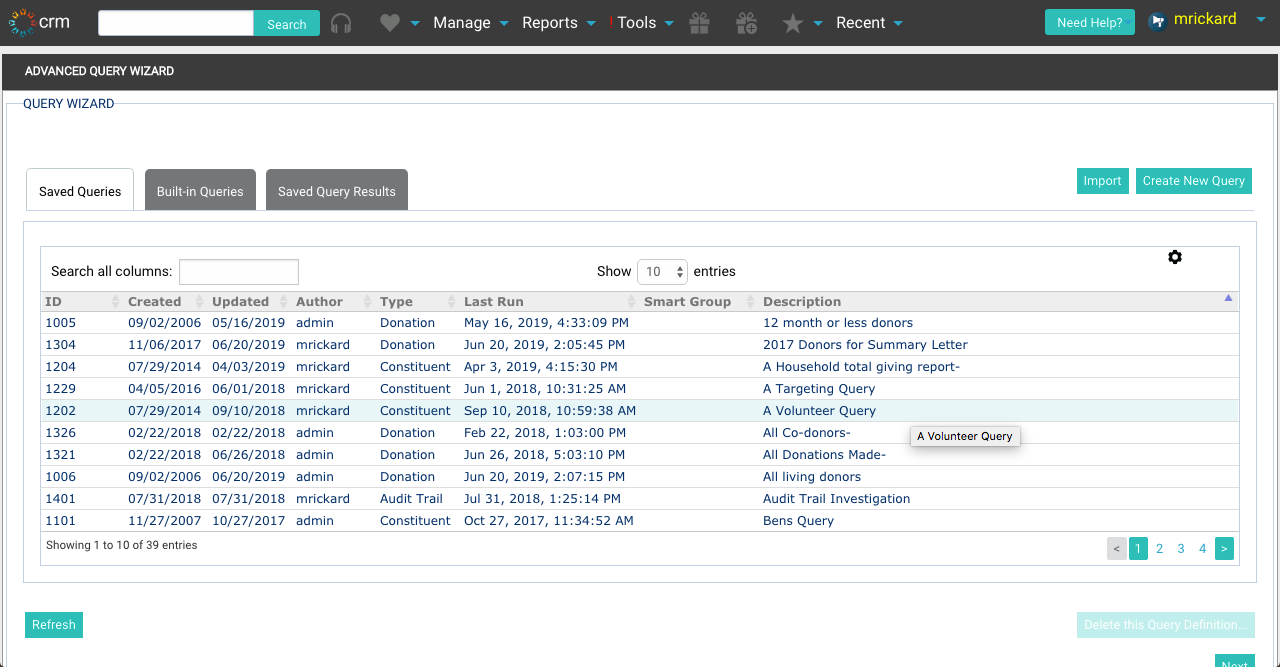The width and height of the screenshot is (1280, 667).
Task: Click the Create New Query button
Action: point(1193,181)
